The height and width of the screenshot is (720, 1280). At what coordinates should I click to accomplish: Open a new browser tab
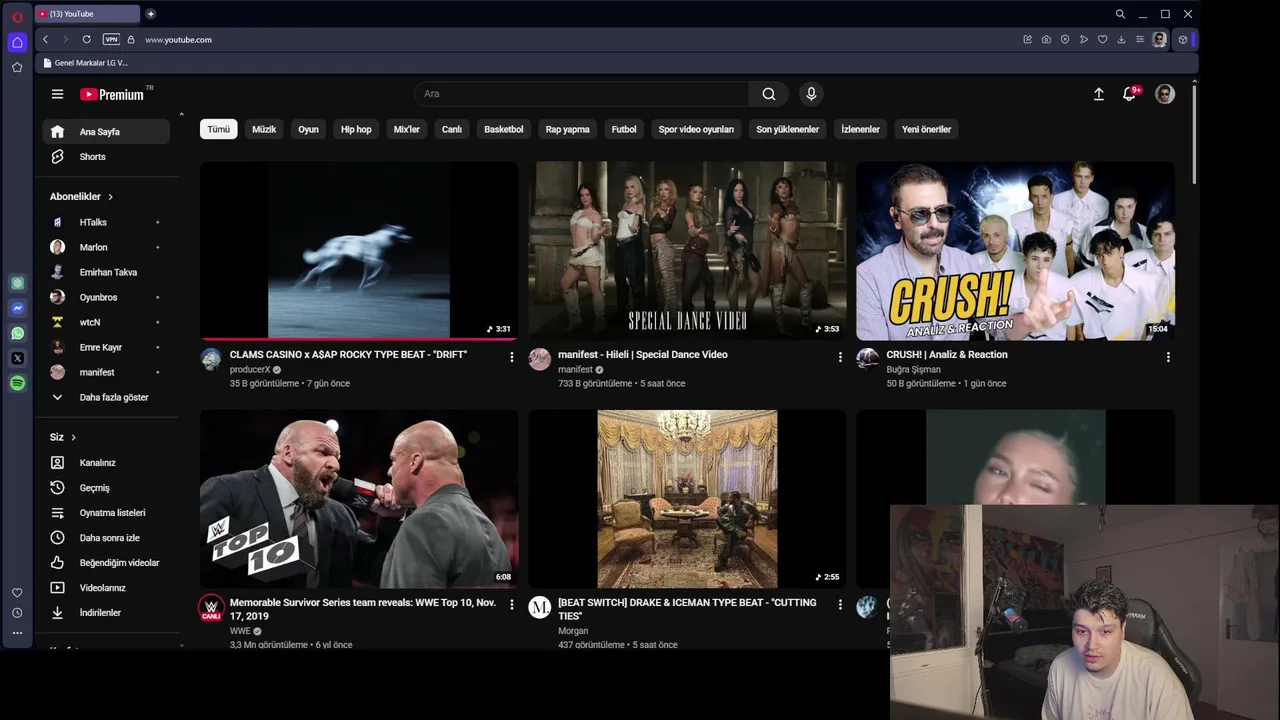coord(150,14)
